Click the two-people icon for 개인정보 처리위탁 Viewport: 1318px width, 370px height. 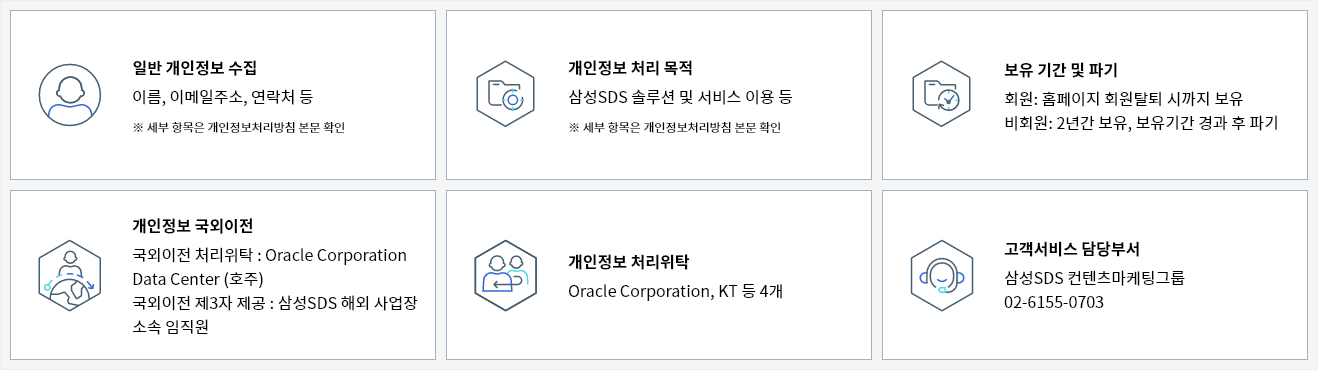pyautogui.click(x=506, y=274)
